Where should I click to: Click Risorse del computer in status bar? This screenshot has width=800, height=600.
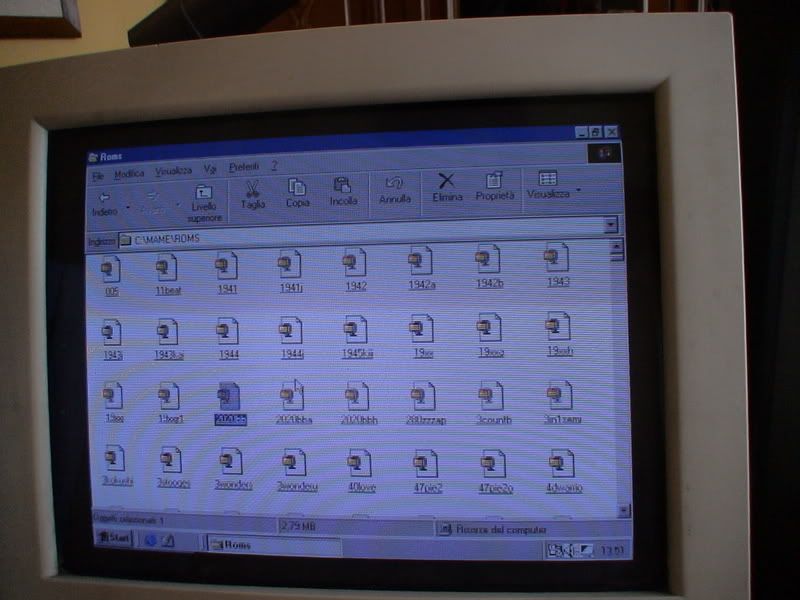click(x=501, y=529)
